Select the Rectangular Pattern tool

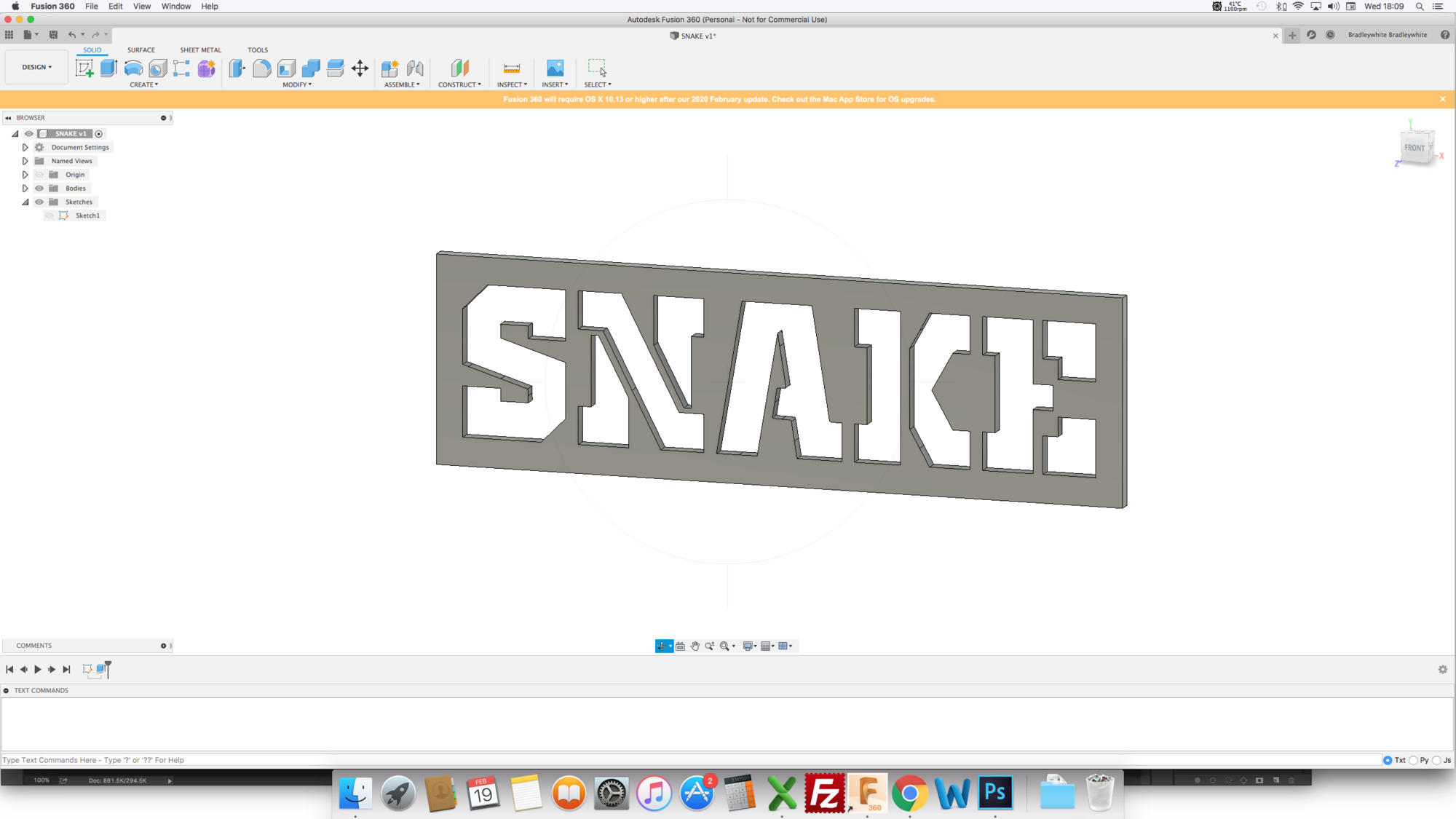pos(182,68)
